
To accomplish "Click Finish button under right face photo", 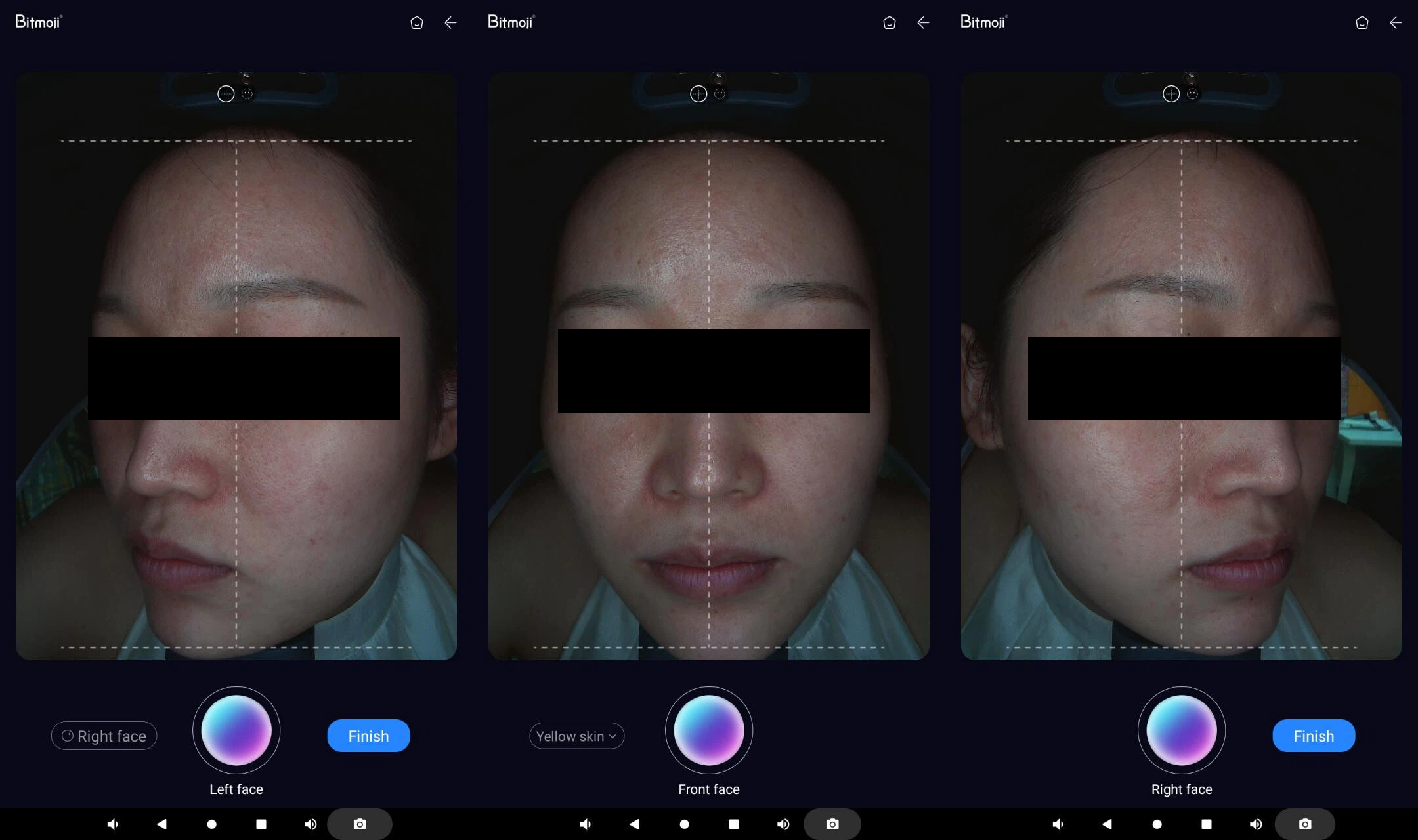I will pos(1313,736).
